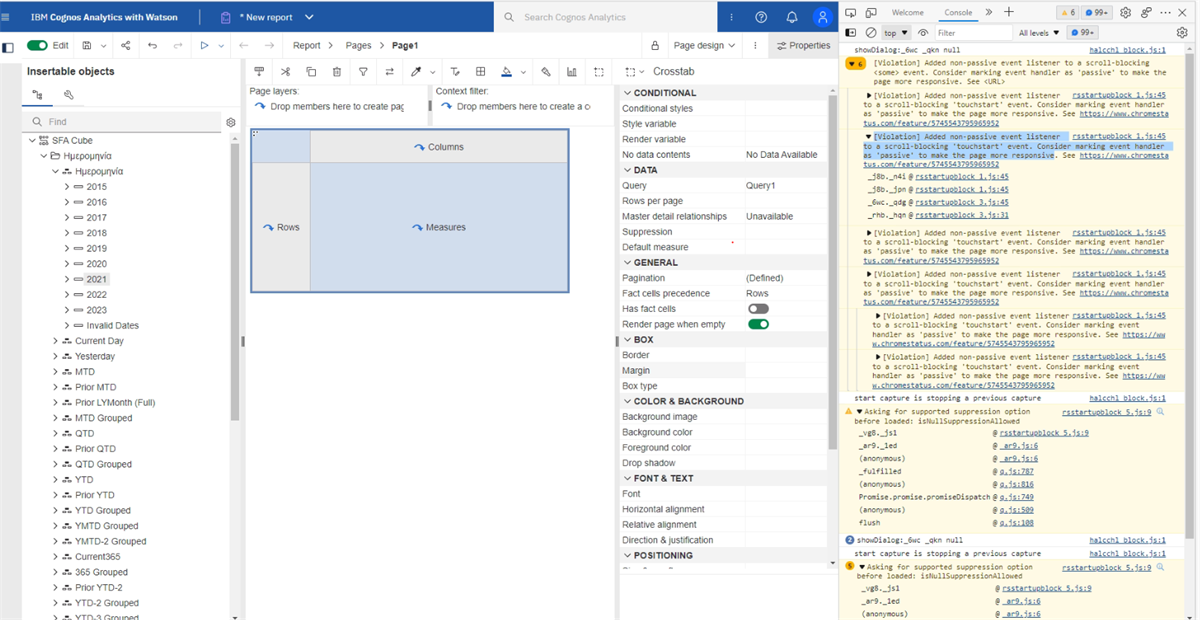Click the Delete trash can icon
This screenshot has height=620, width=1200.
[336, 72]
